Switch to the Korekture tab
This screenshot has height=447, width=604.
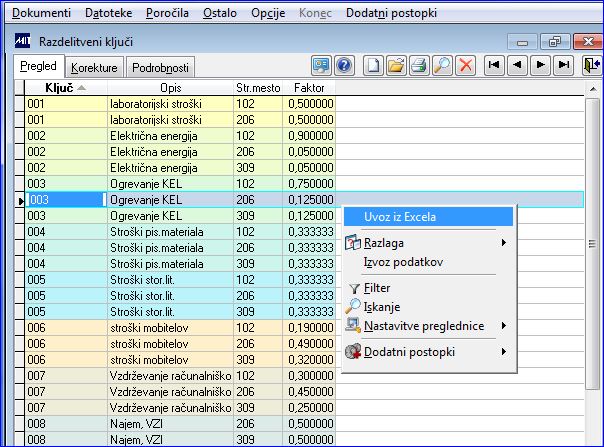(x=94, y=68)
